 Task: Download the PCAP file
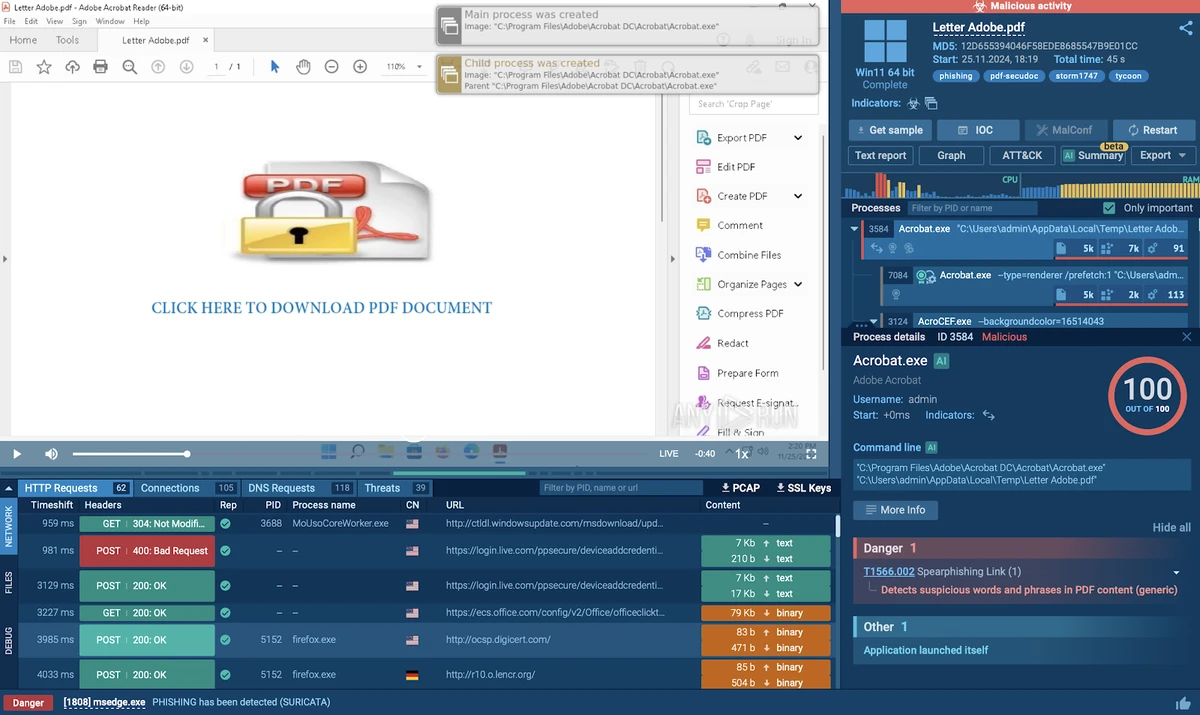click(741, 488)
